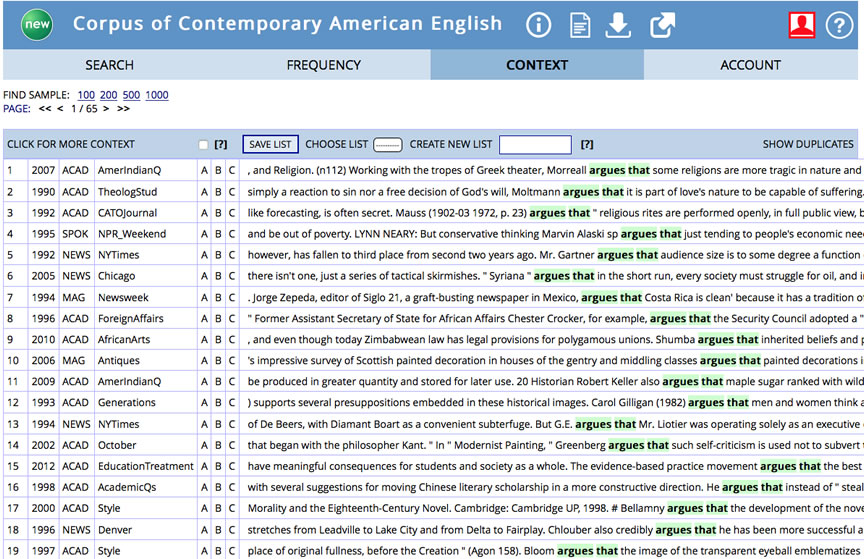The image size is (864, 559).
Task: Click "argues that" in Greenberg line
Action: 639,445
